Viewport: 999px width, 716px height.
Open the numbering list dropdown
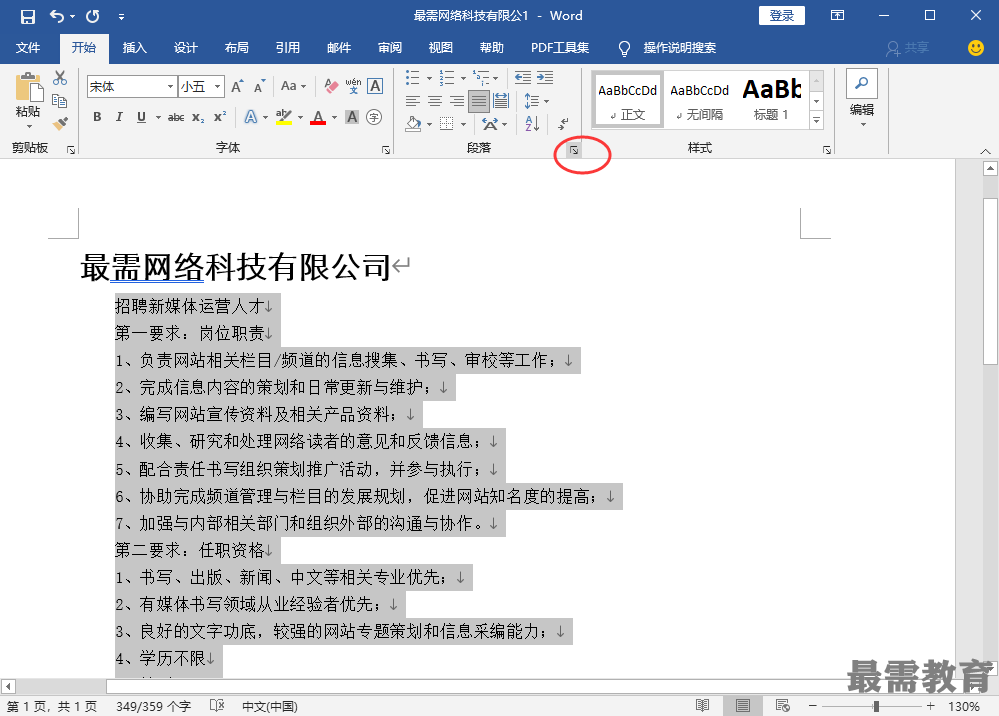click(x=463, y=78)
